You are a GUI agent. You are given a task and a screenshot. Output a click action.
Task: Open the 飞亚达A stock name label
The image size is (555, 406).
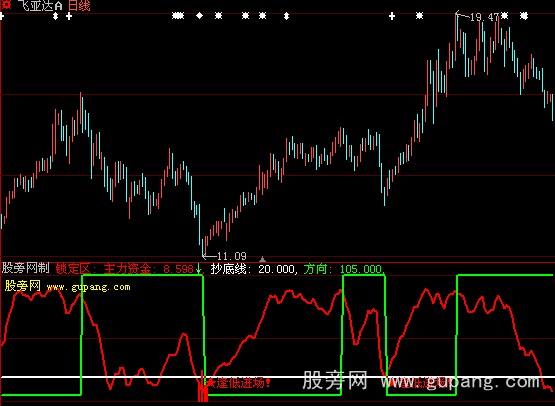(40, 5)
